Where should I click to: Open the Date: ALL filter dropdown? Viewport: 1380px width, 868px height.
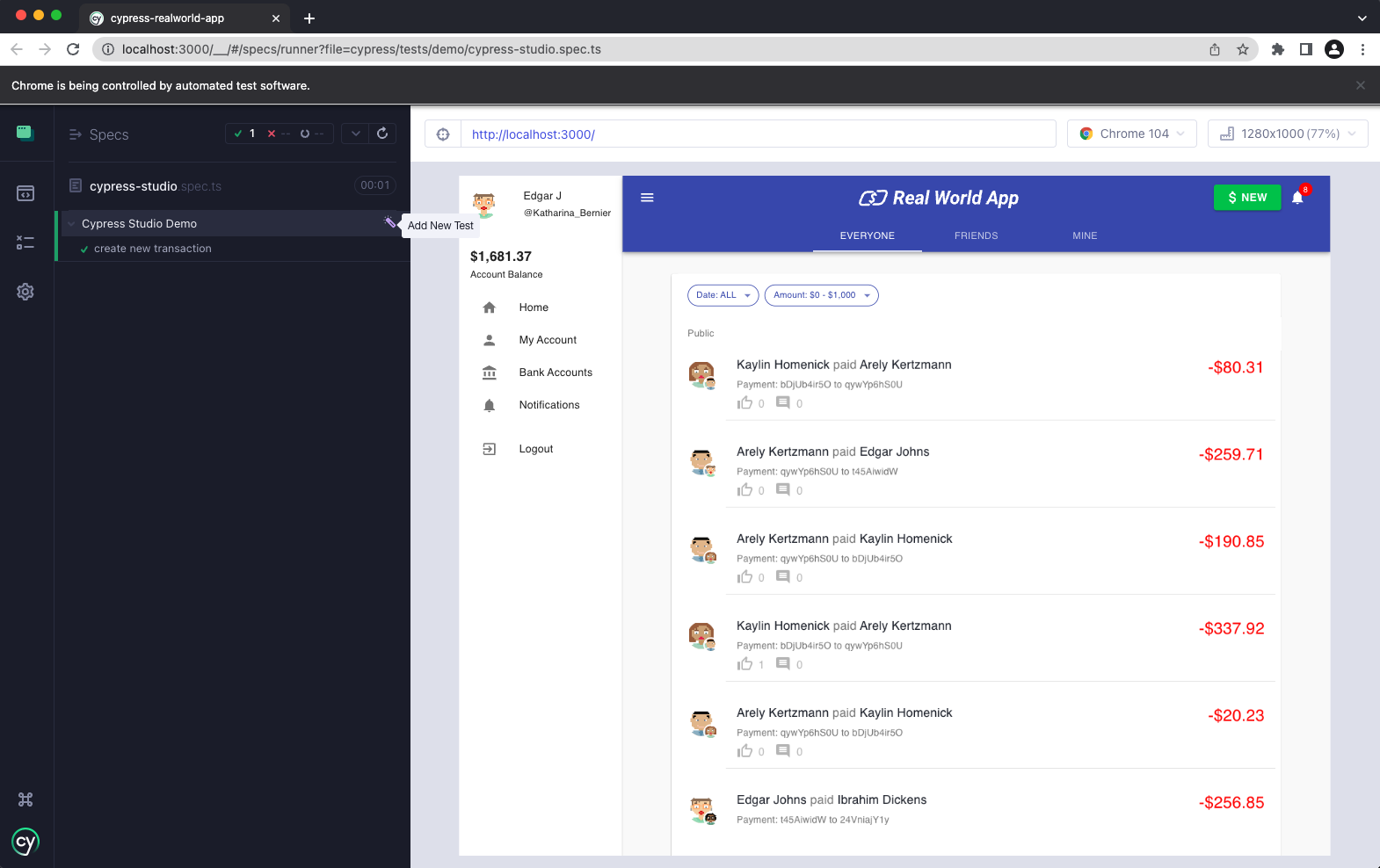click(723, 295)
